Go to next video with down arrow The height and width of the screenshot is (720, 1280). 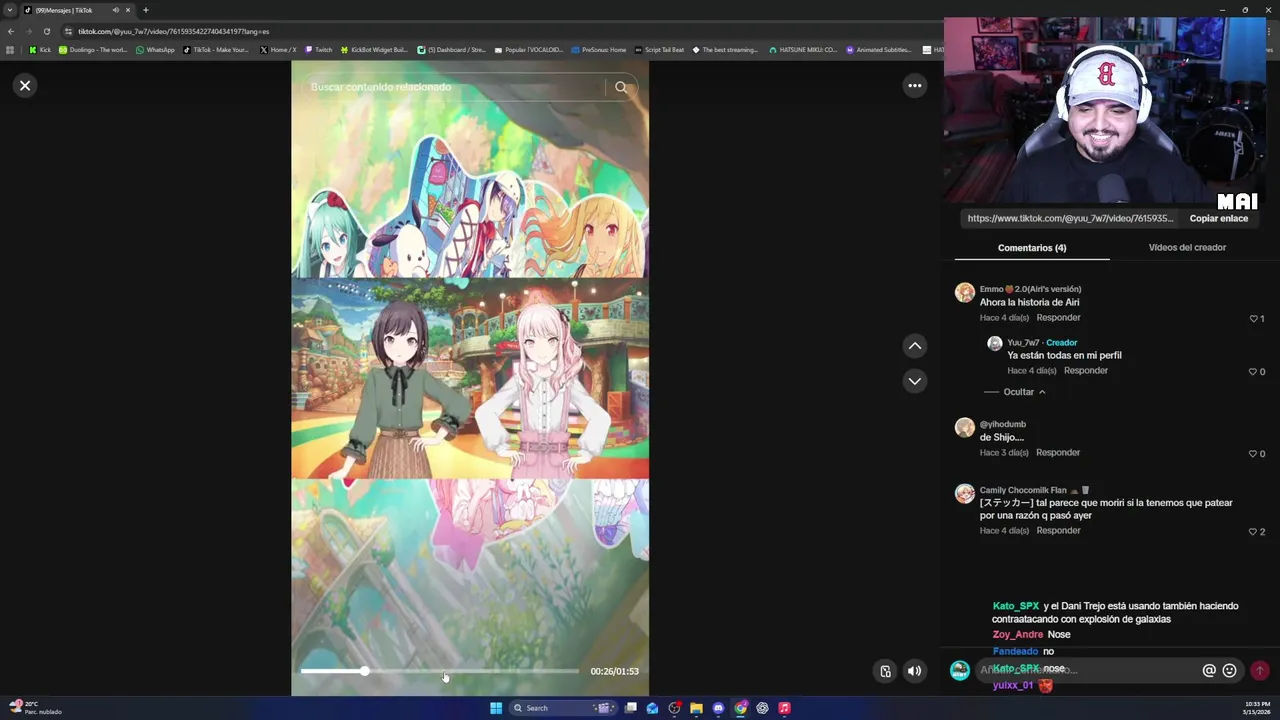(914, 381)
